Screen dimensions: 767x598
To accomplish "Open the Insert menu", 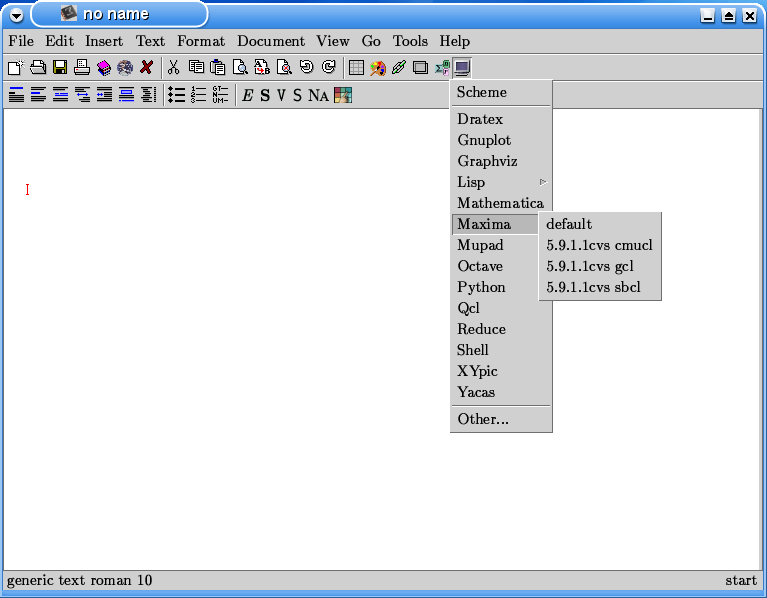I will point(104,41).
